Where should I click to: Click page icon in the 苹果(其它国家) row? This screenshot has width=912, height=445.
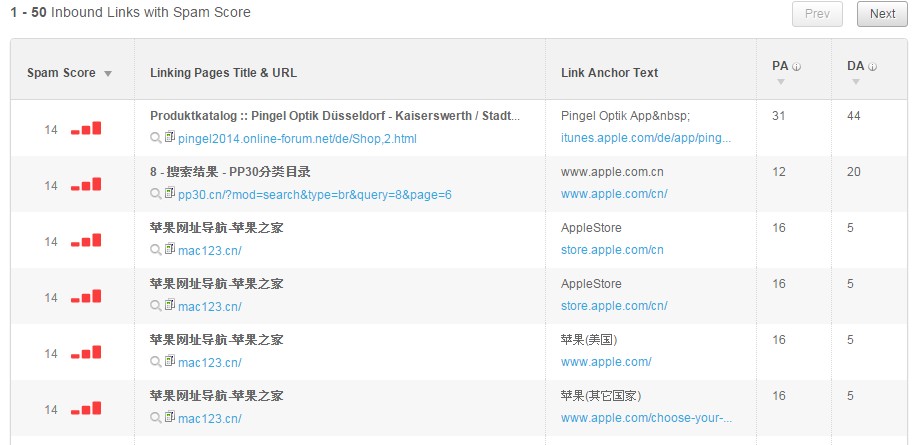pos(170,417)
